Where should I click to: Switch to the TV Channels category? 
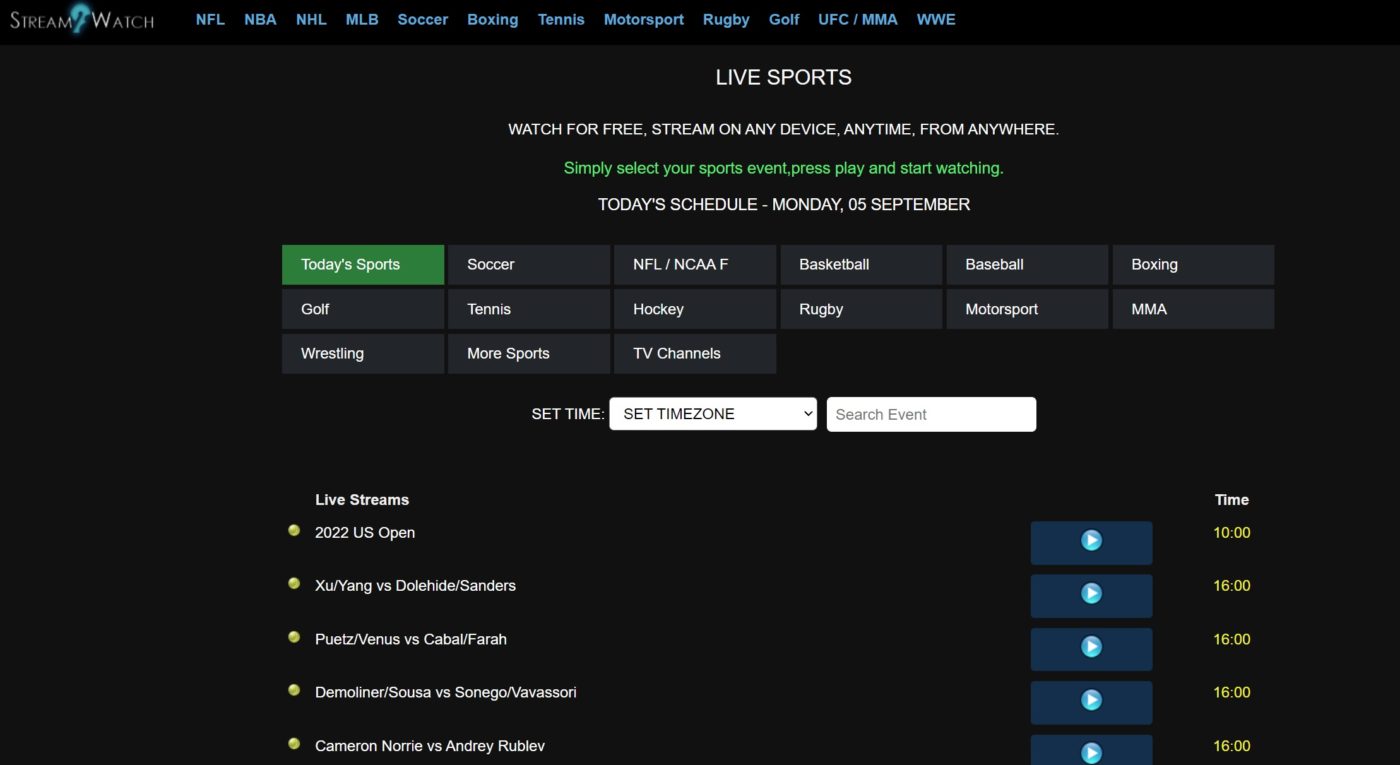pos(694,353)
